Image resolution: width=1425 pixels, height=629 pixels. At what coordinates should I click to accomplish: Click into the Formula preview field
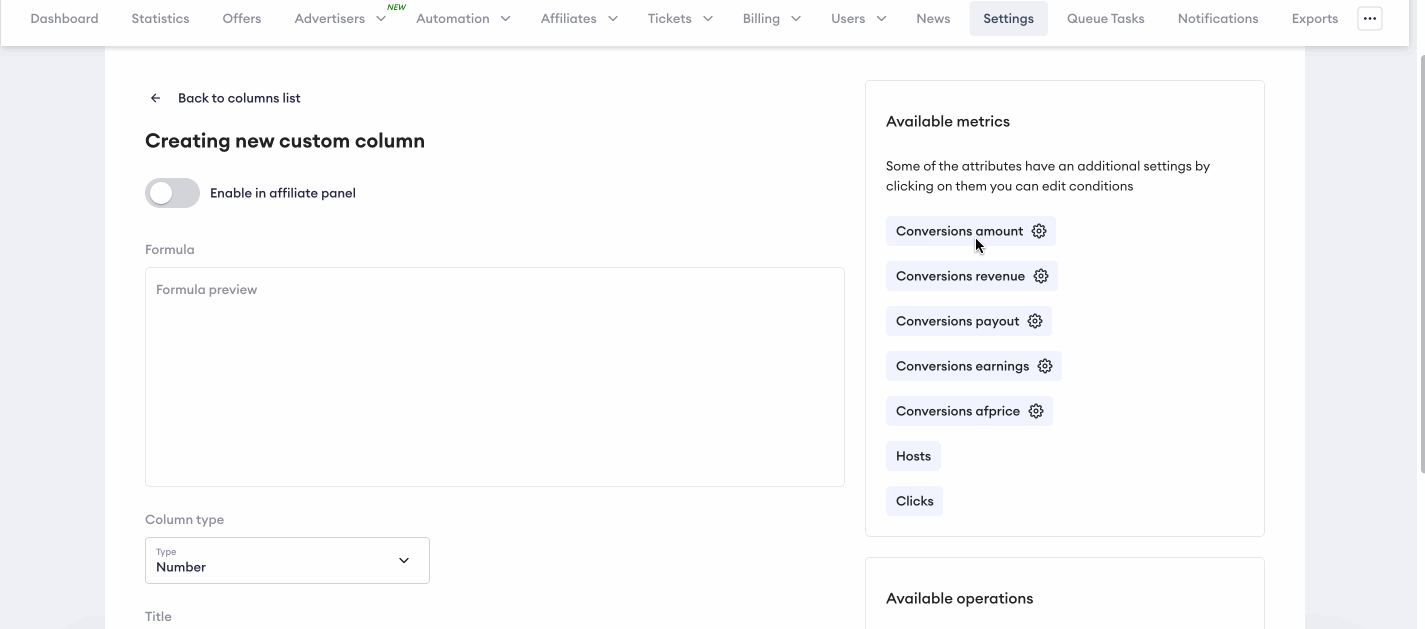click(494, 376)
